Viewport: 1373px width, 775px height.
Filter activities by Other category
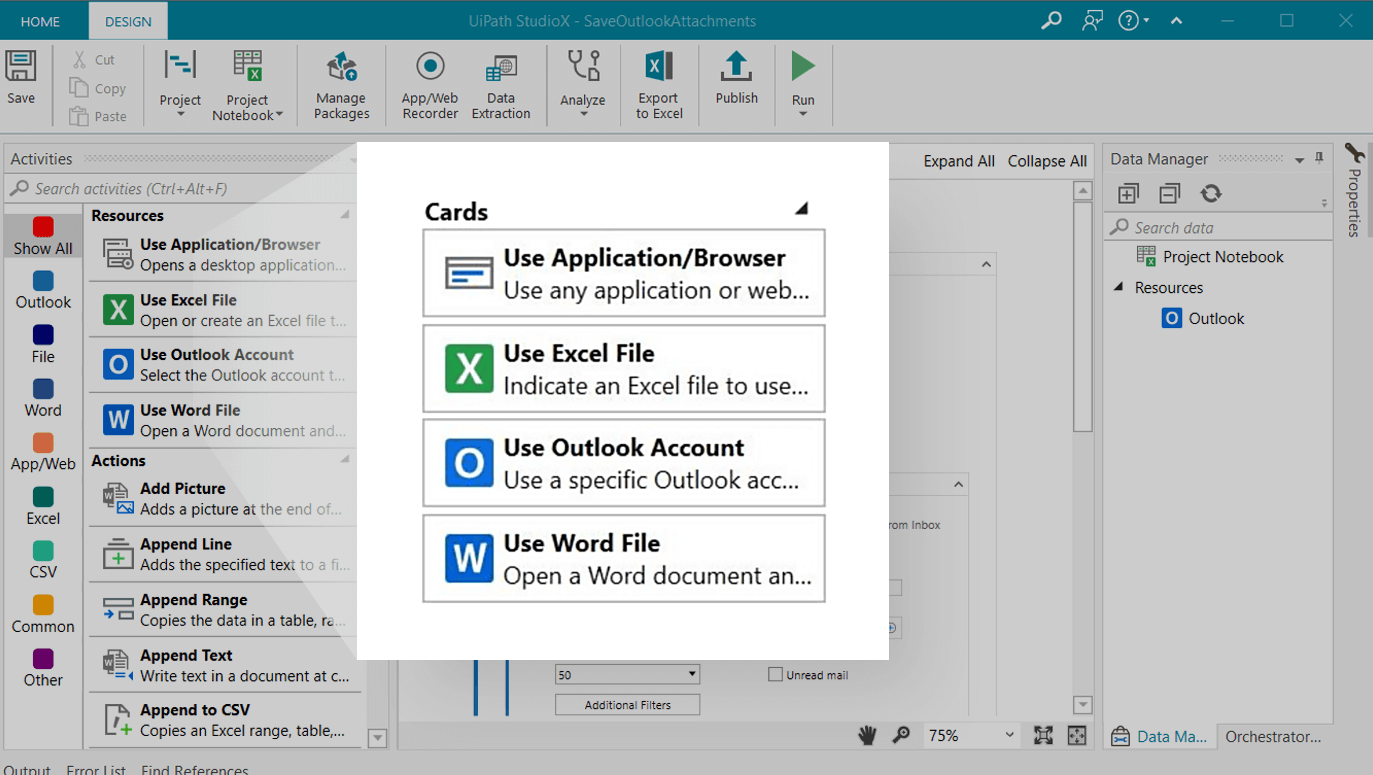pos(43,669)
